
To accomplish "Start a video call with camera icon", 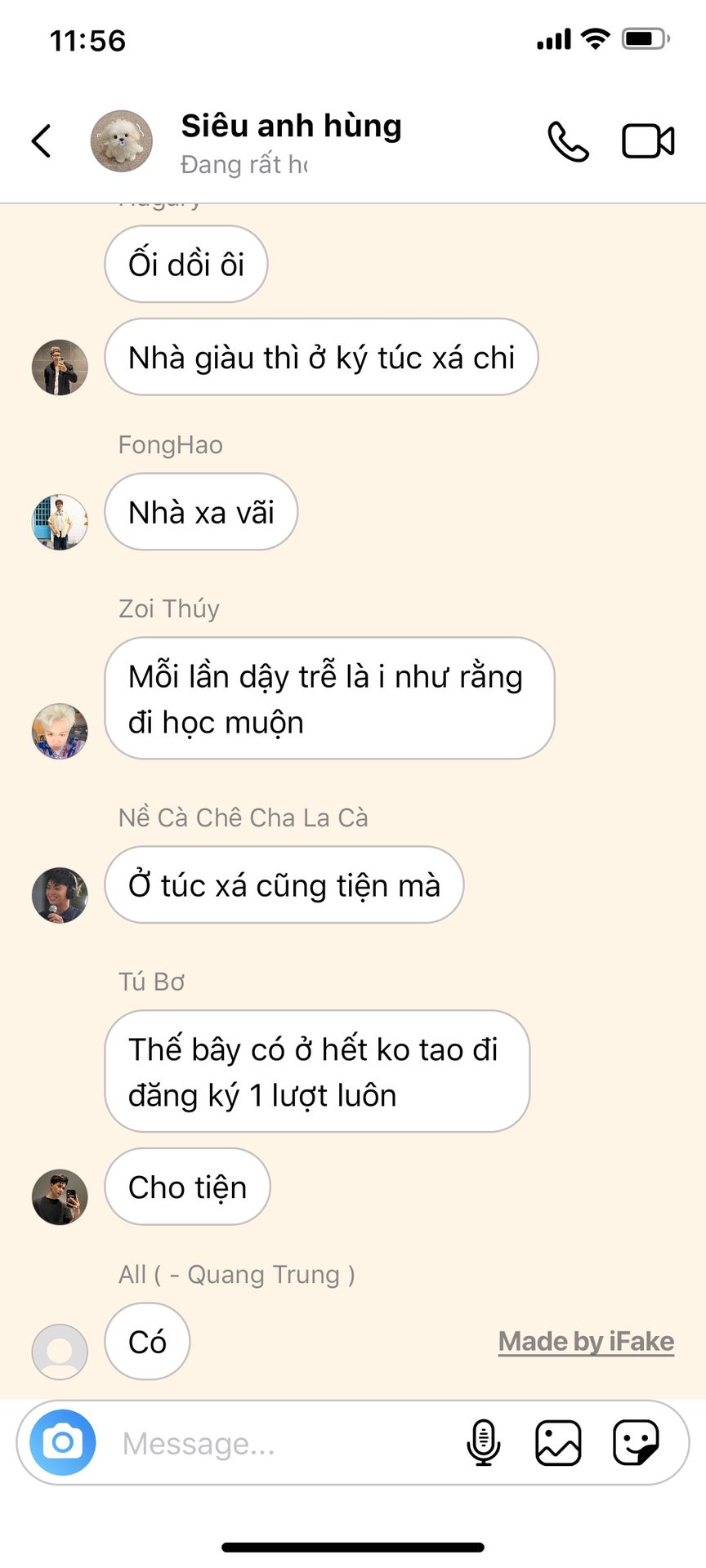I will (648, 141).
